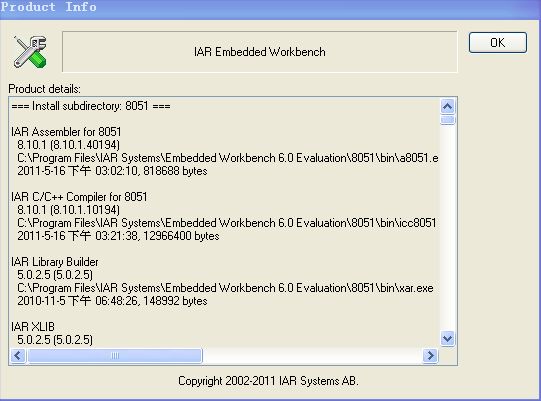Click the Install subdirectory: 8051 line
The width and height of the screenshot is (541, 401).
91,106
